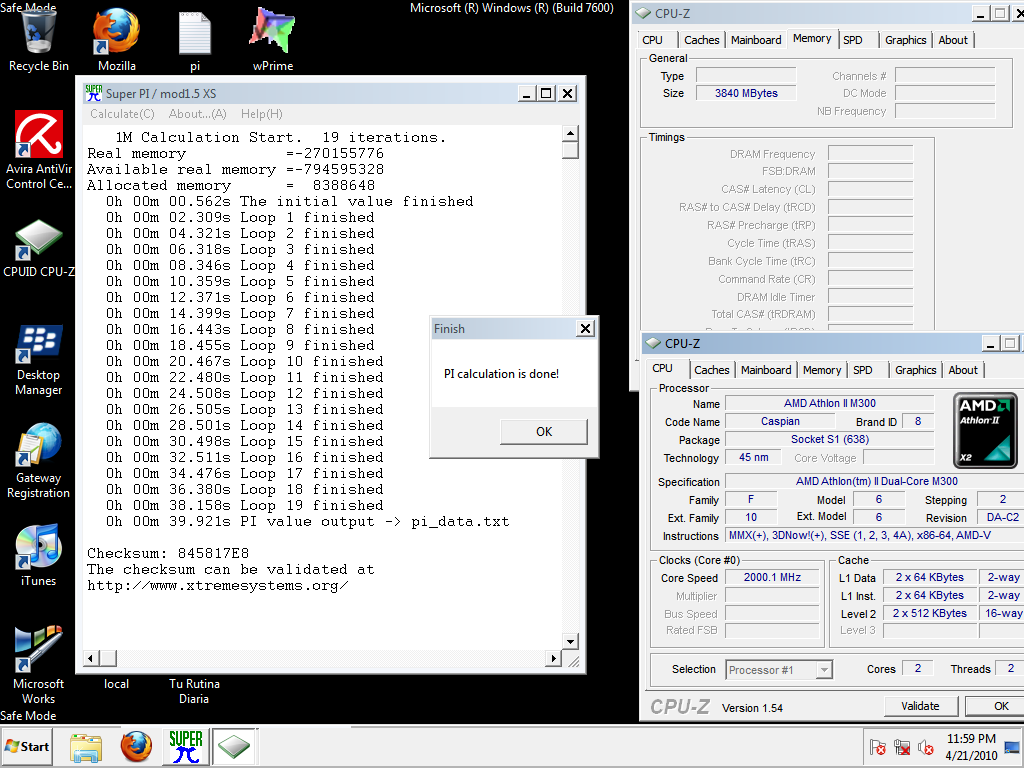Minimize the Super PI window
Viewport: 1024px width, 768px height.
526,93
